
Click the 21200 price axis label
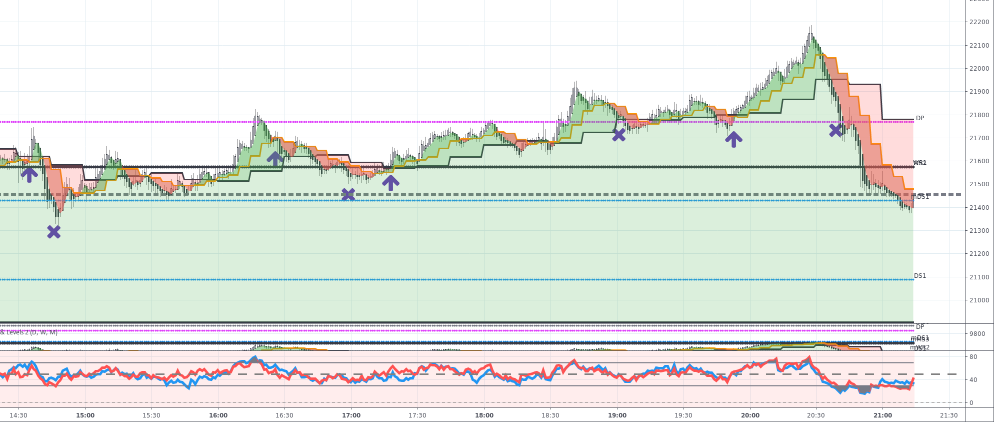pyautogui.click(x=980, y=254)
